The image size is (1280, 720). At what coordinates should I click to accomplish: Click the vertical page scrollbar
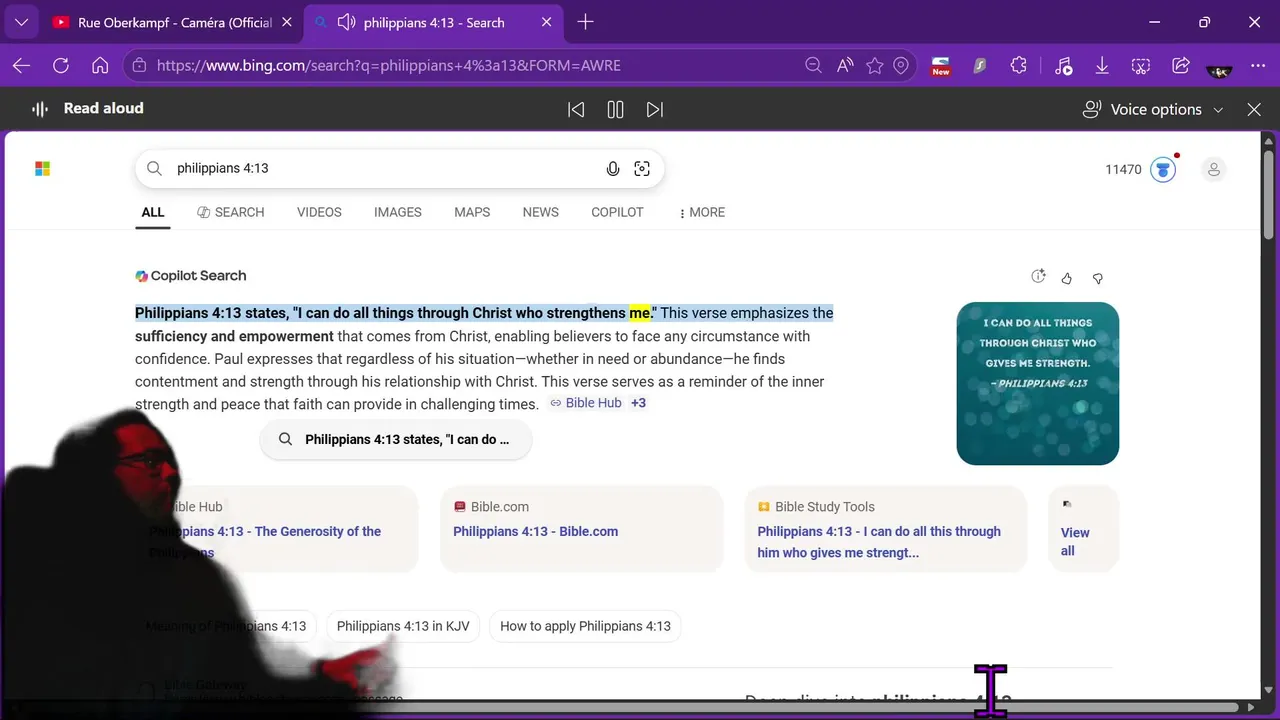1268,195
